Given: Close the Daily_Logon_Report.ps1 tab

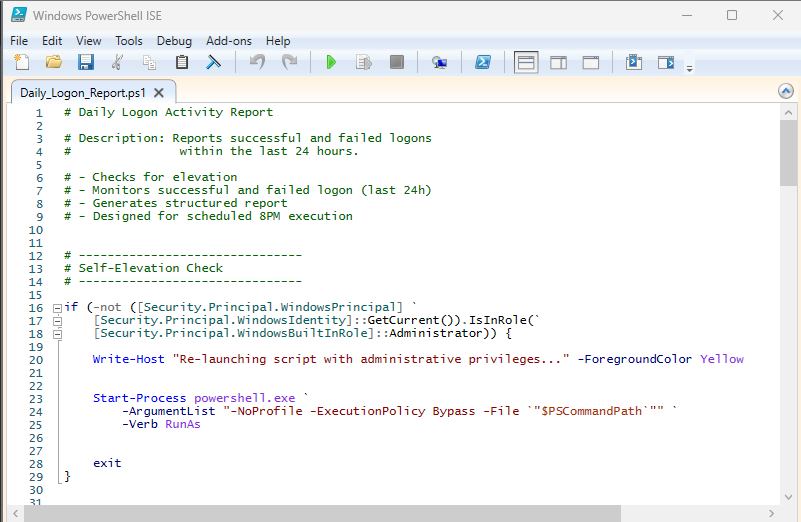Looking at the screenshot, I should [159, 92].
